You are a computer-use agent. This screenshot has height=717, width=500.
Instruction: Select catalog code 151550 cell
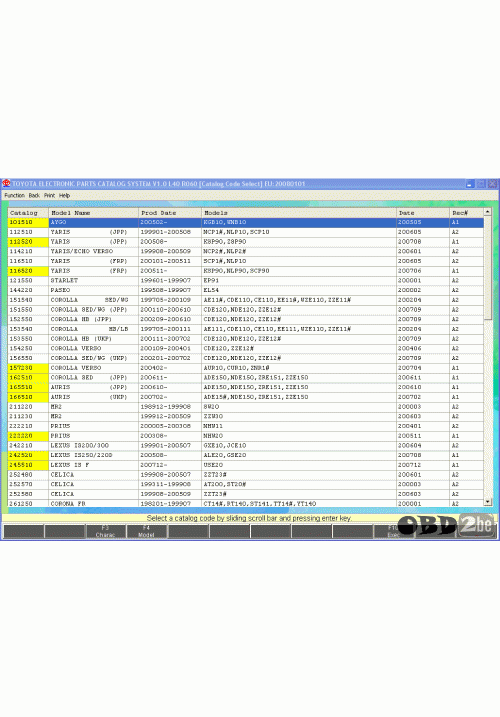pos(28,310)
